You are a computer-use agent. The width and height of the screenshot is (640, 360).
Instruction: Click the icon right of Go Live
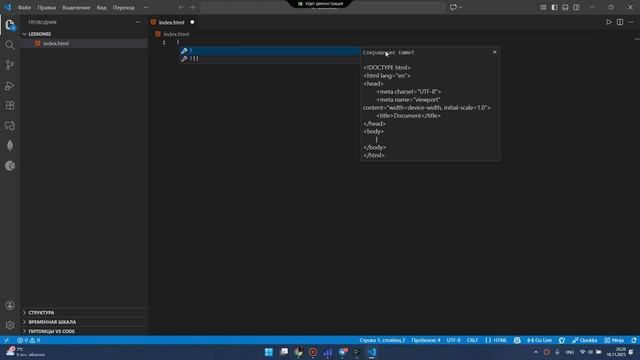click(x=562, y=340)
